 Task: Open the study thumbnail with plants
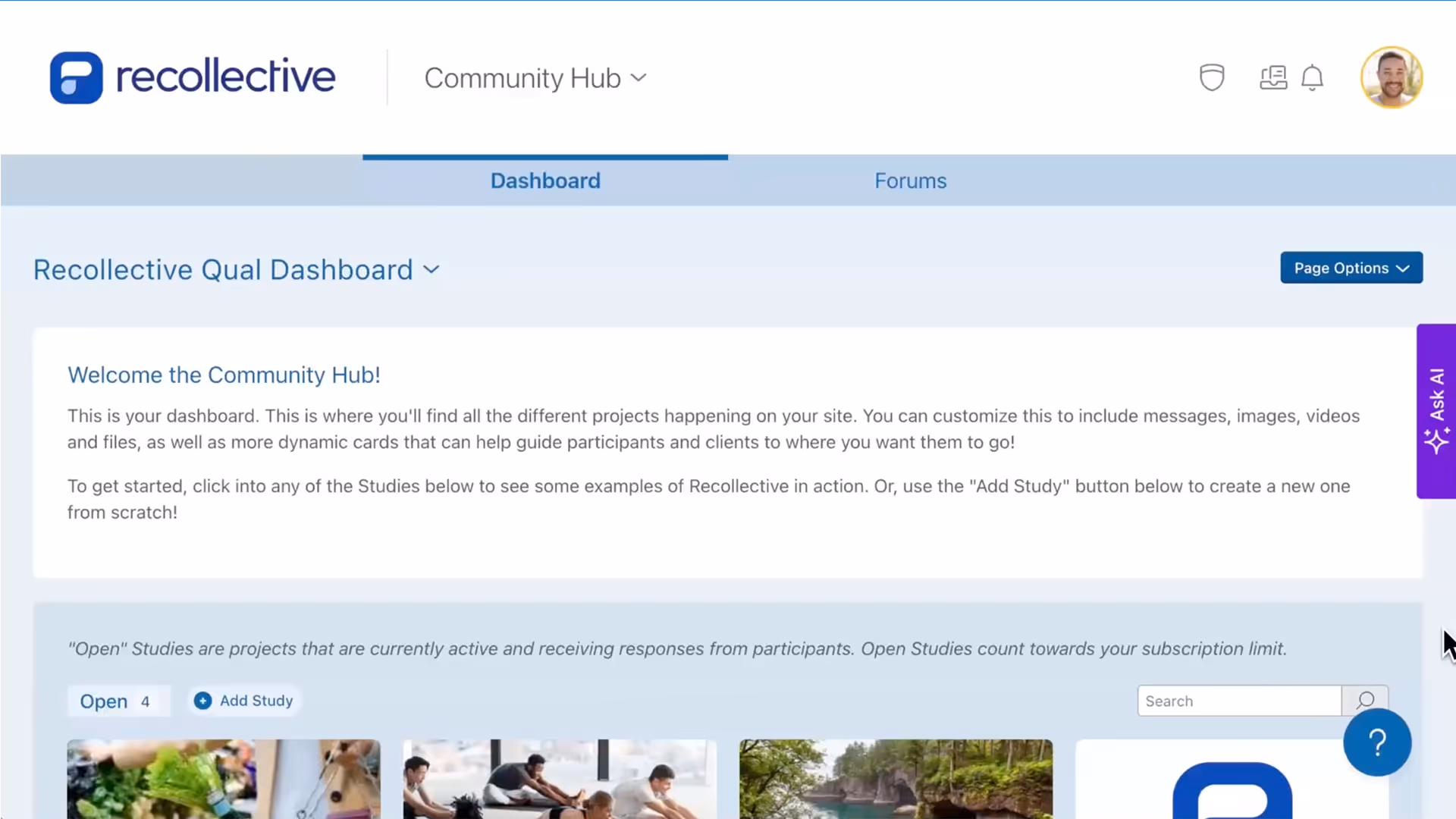point(223,779)
